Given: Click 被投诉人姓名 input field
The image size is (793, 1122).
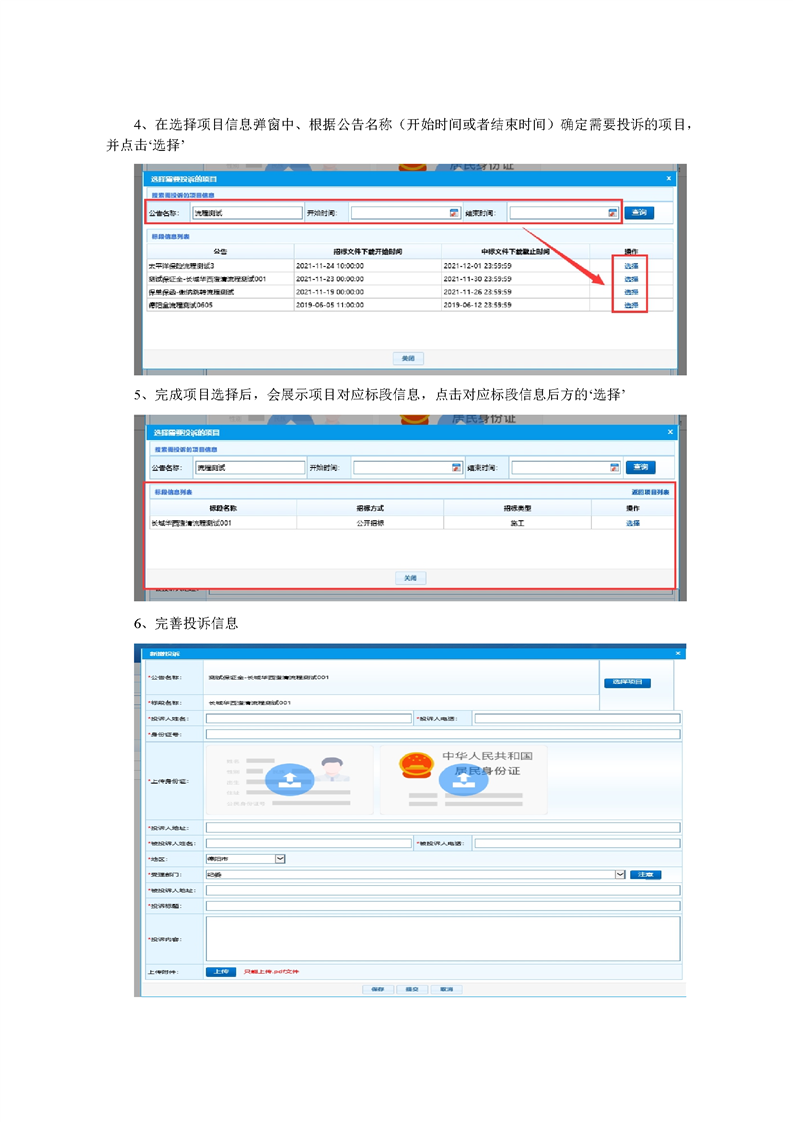Looking at the screenshot, I should click(x=309, y=843).
